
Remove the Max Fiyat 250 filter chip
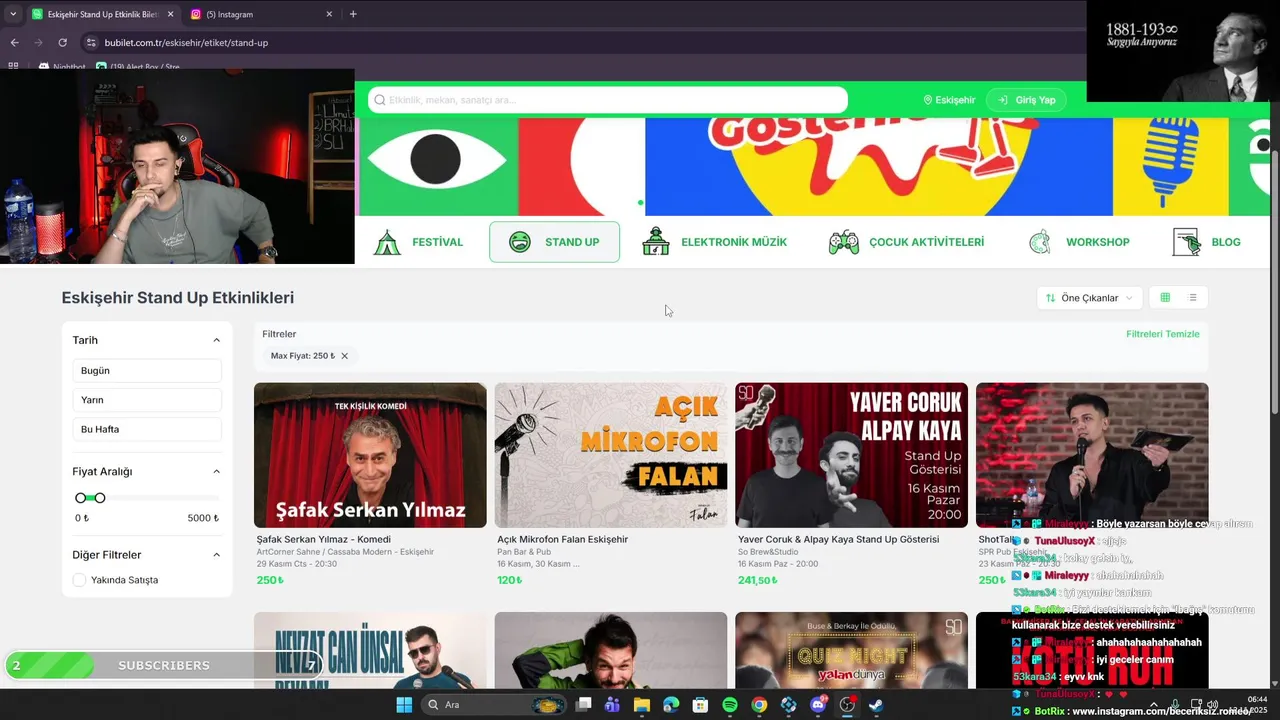pos(344,356)
